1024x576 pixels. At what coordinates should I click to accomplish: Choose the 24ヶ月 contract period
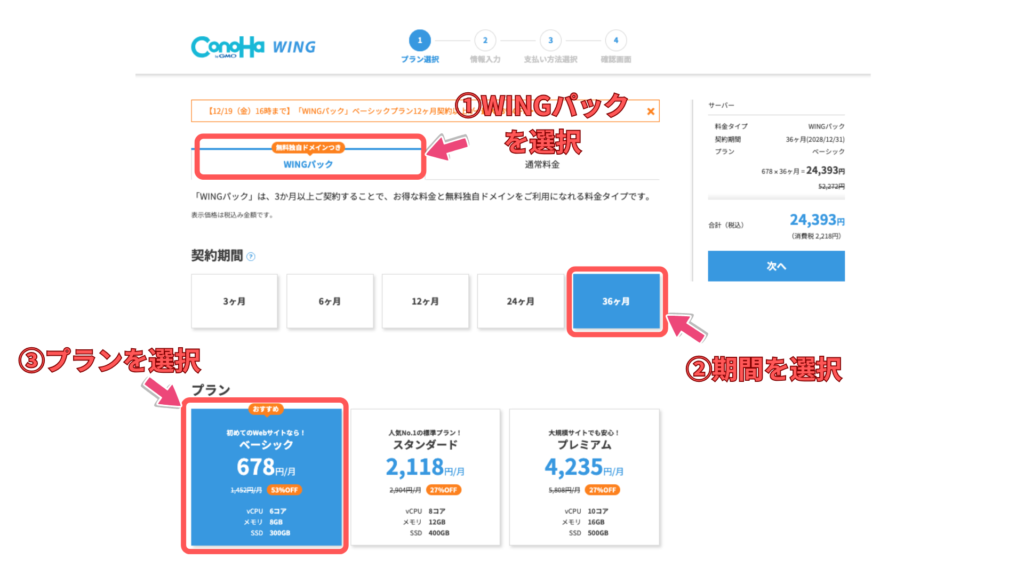[519, 301]
